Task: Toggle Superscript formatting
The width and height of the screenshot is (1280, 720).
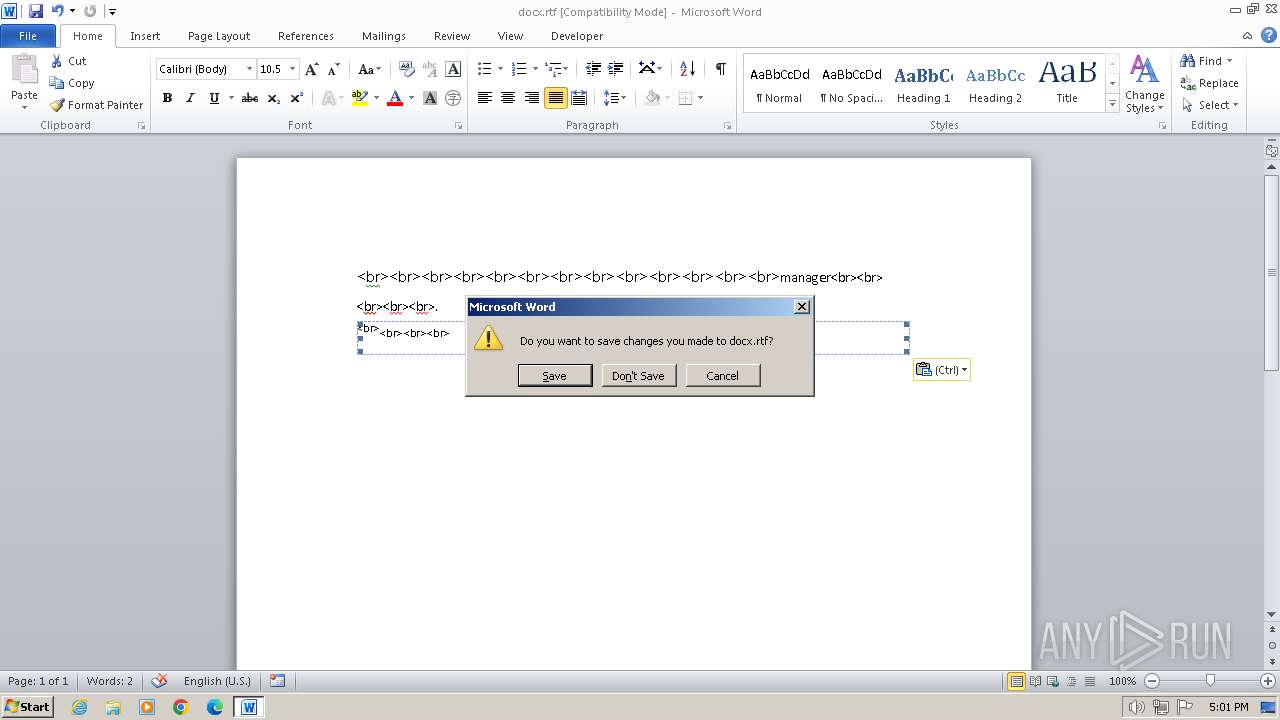Action: pyautogui.click(x=297, y=98)
